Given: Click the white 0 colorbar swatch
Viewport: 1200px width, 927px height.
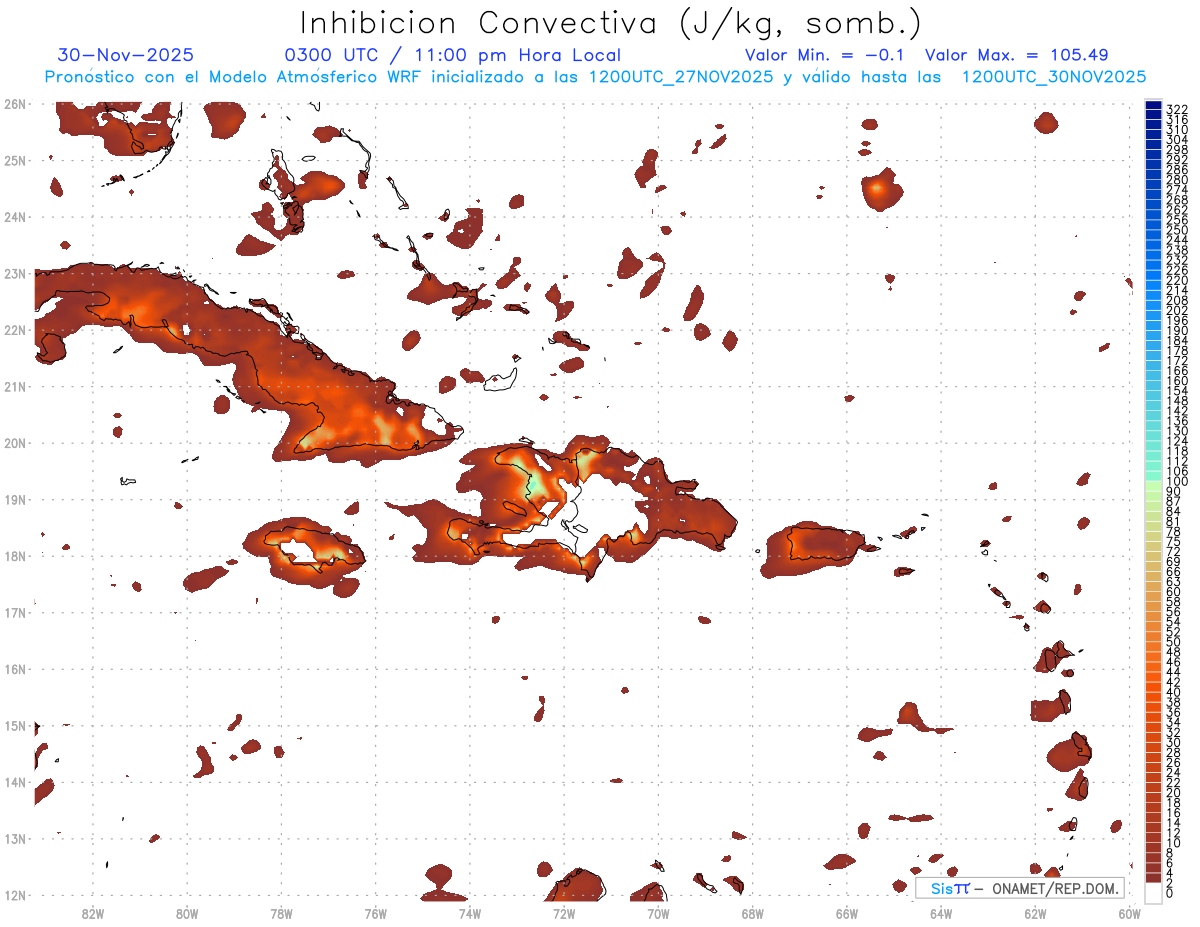Looking at the screenshot, I should click(1153, 893).
